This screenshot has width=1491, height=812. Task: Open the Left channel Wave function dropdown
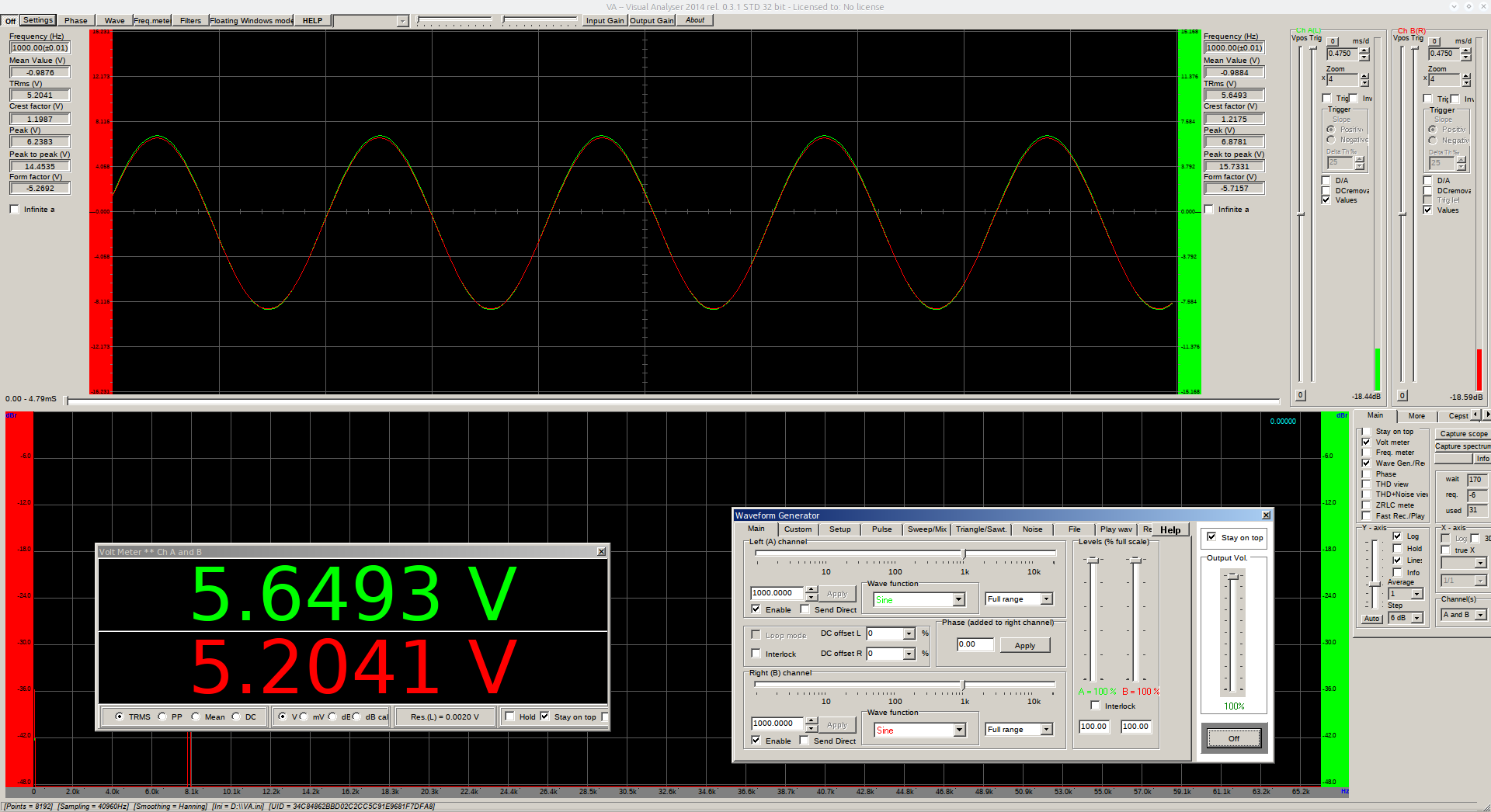[x=958, y=599]
